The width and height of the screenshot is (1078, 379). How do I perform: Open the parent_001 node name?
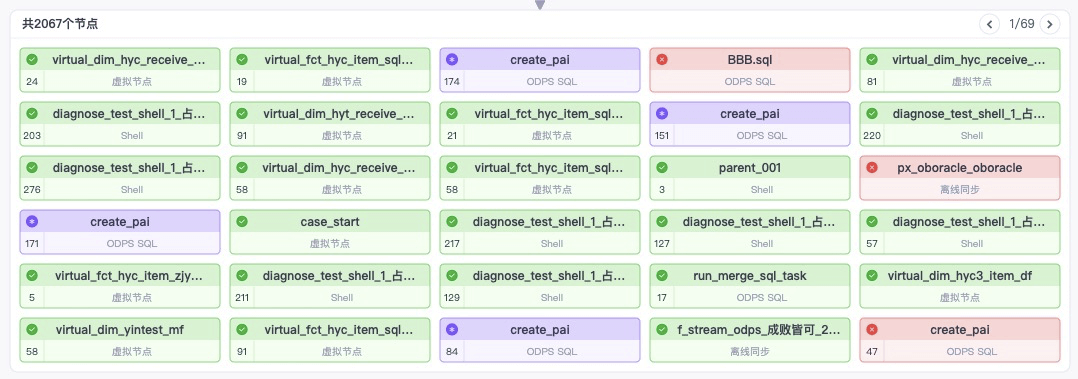(x=750, y=168)
